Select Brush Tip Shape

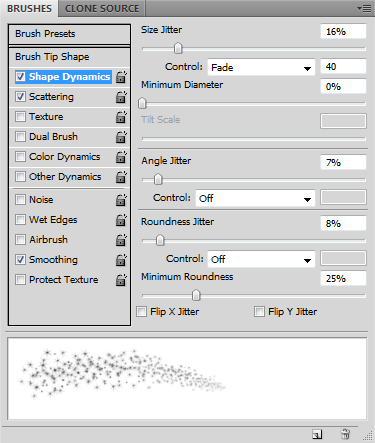tap(69, 57)
